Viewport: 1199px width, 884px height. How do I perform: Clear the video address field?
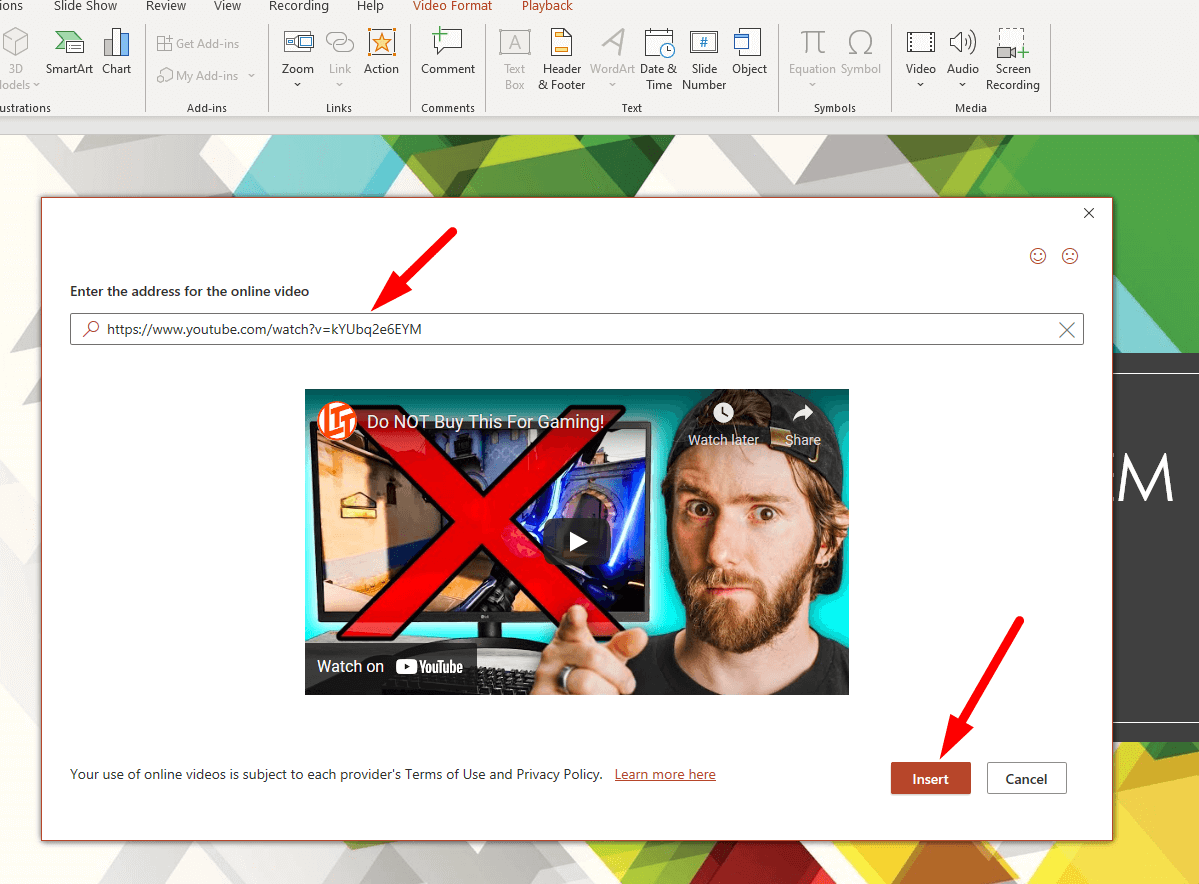pyautogui.click(x=1067, y=330)
